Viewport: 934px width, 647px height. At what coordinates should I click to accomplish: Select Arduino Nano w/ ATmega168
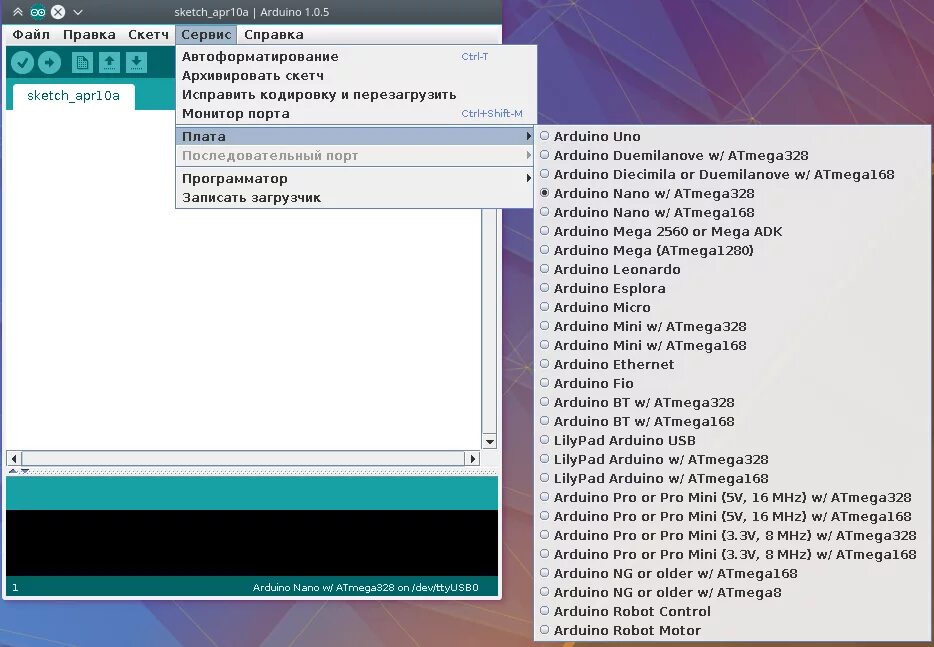(732, 213)
